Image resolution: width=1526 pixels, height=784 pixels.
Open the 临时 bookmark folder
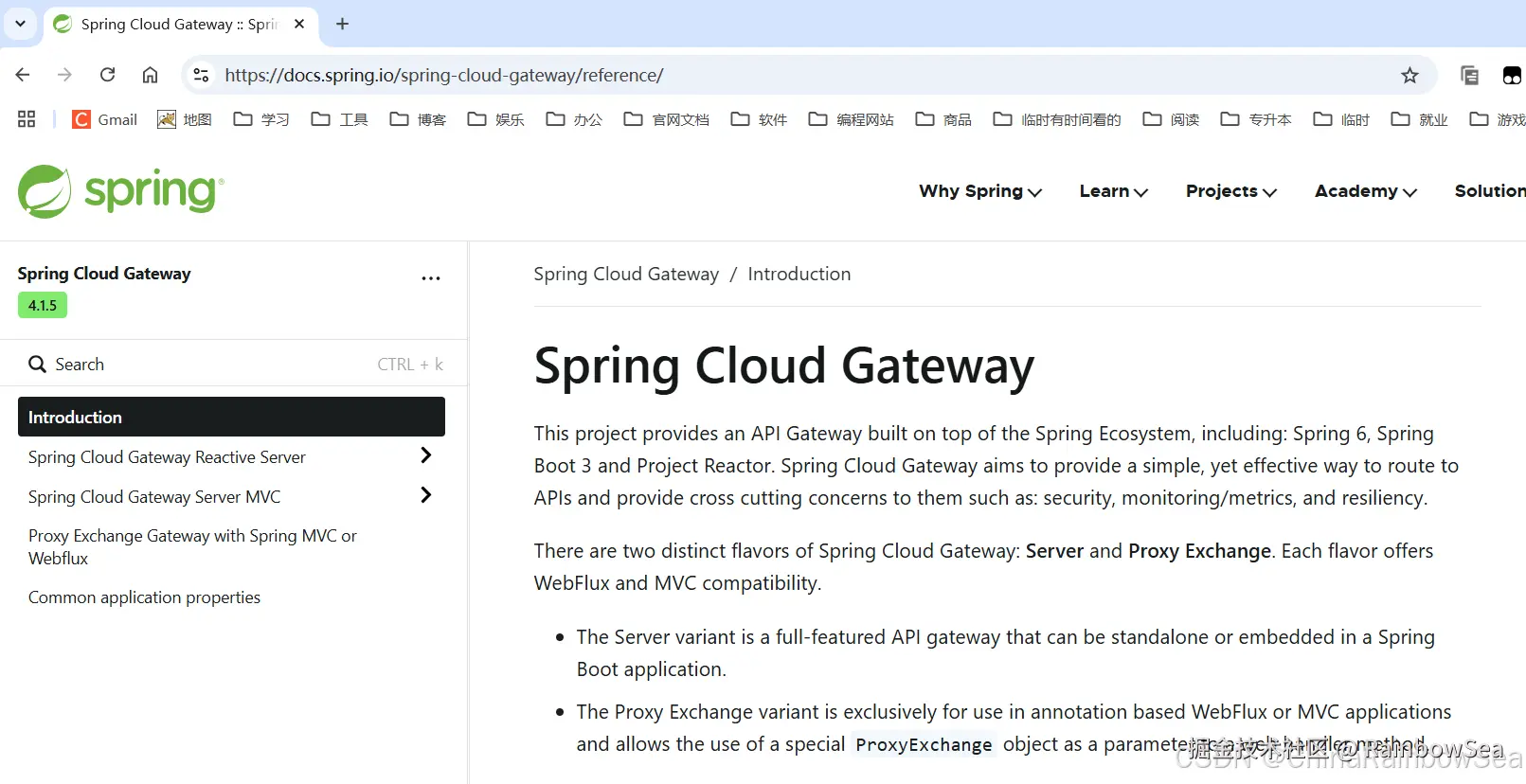1341,119
